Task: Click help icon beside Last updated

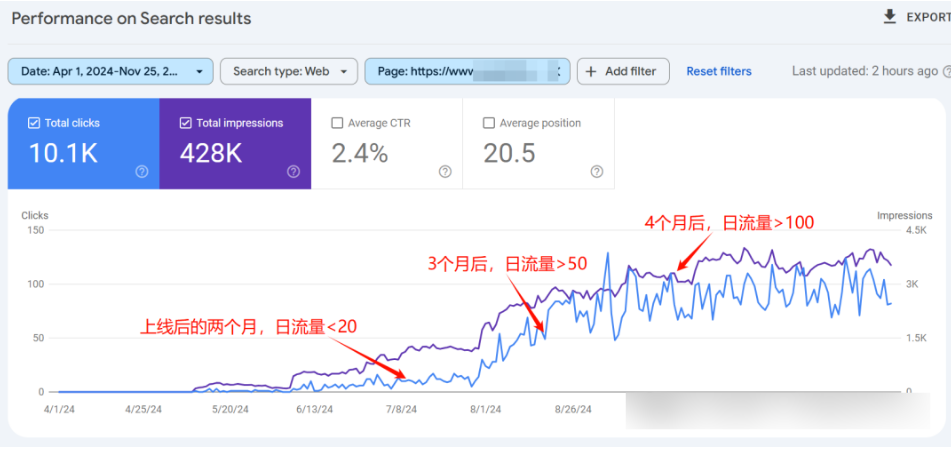Action: (x=947, y=72)
